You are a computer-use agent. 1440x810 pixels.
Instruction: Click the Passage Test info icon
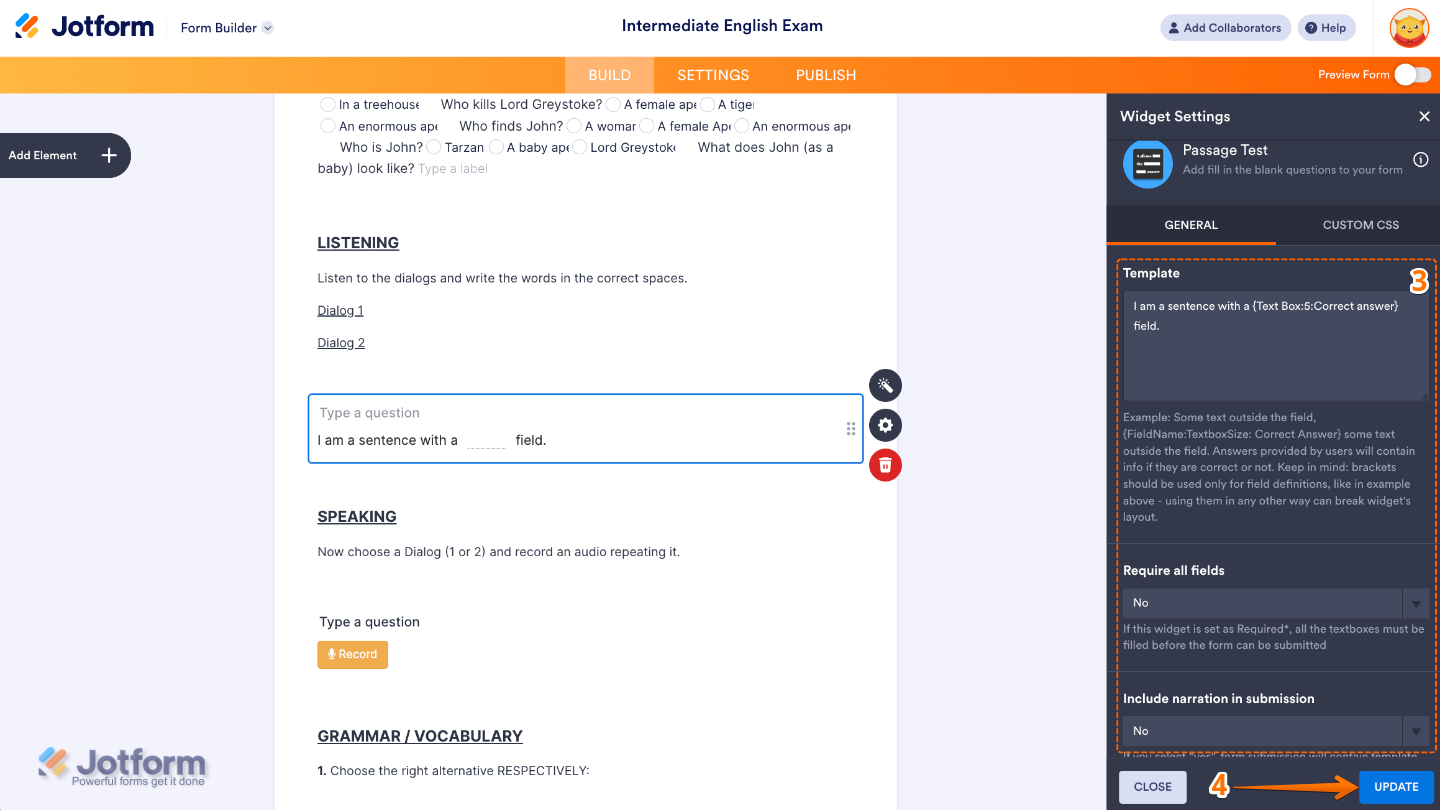[x=1421, y=158]
